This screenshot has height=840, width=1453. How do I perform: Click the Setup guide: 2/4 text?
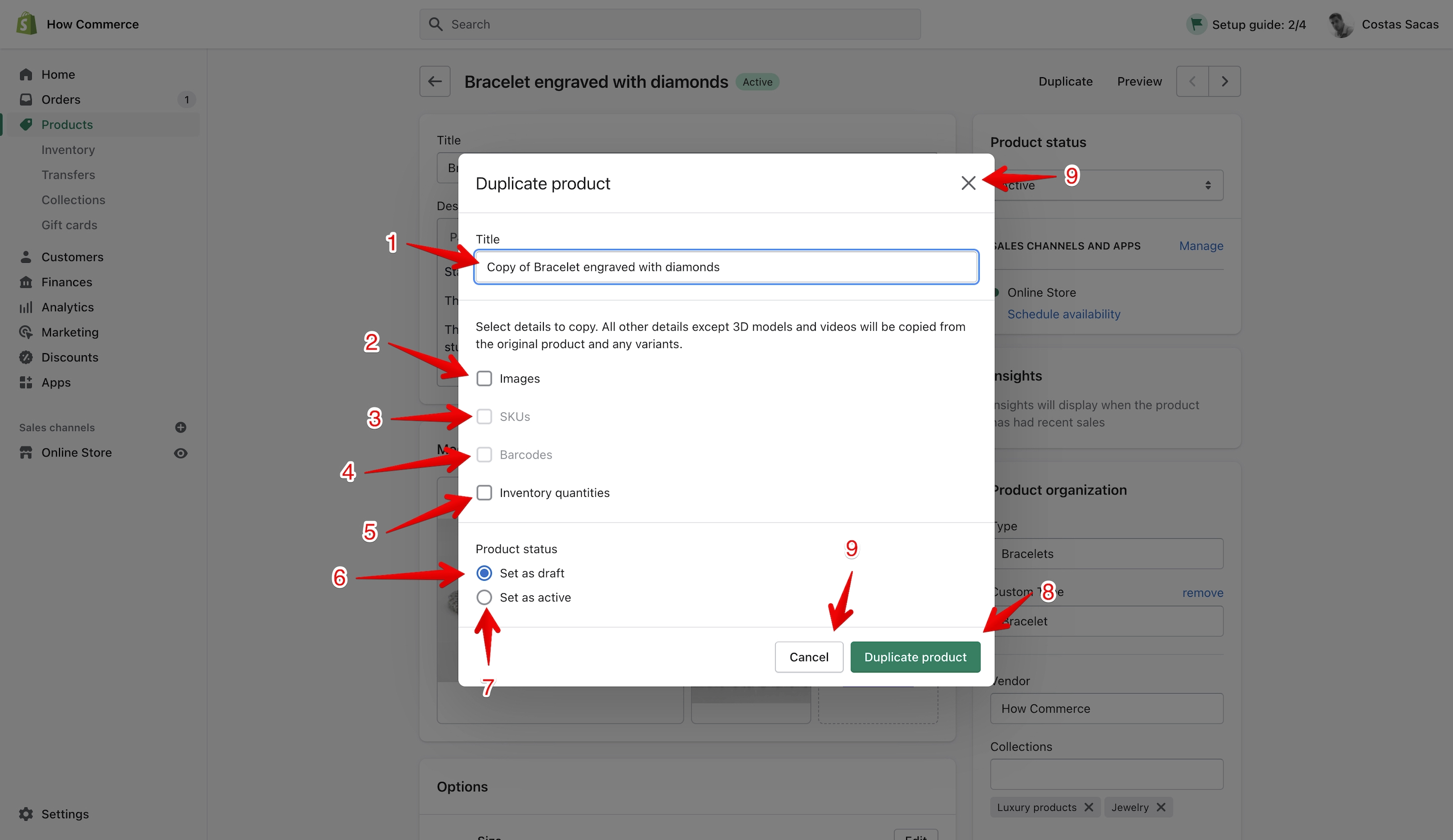coord(1259,24)
